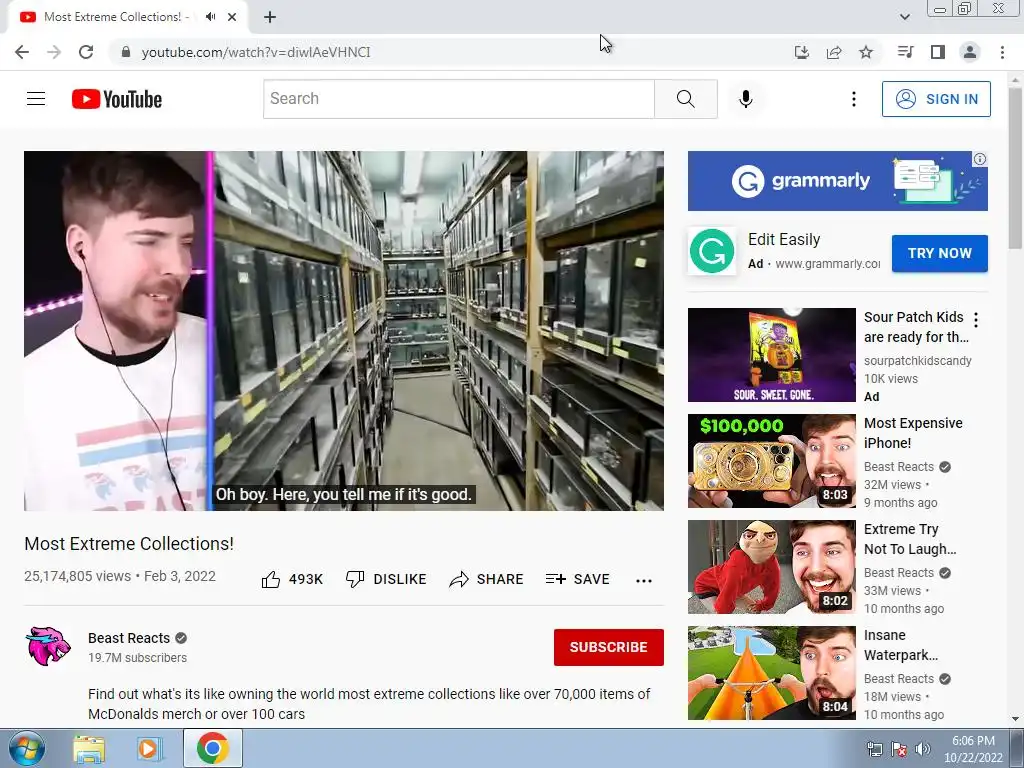
Task: Focus the YouTube search field
Action: point(458,99)
